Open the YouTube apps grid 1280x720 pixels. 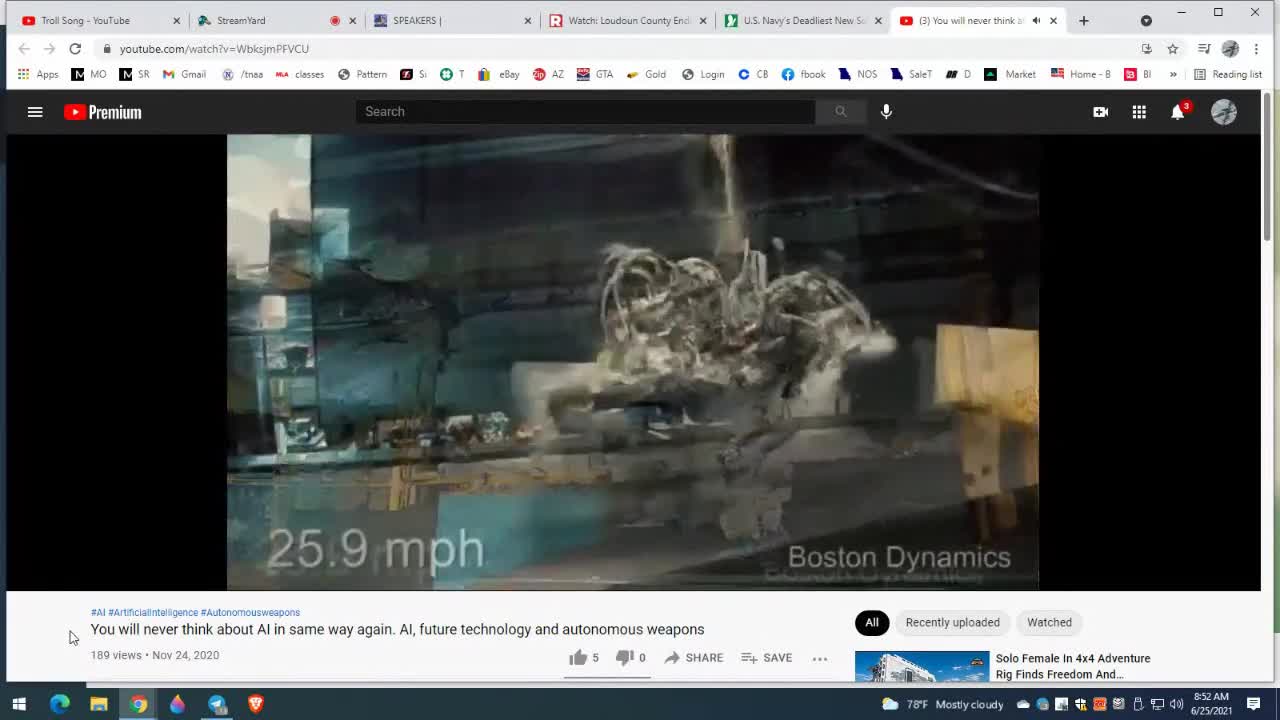(x=1139, y=112)
